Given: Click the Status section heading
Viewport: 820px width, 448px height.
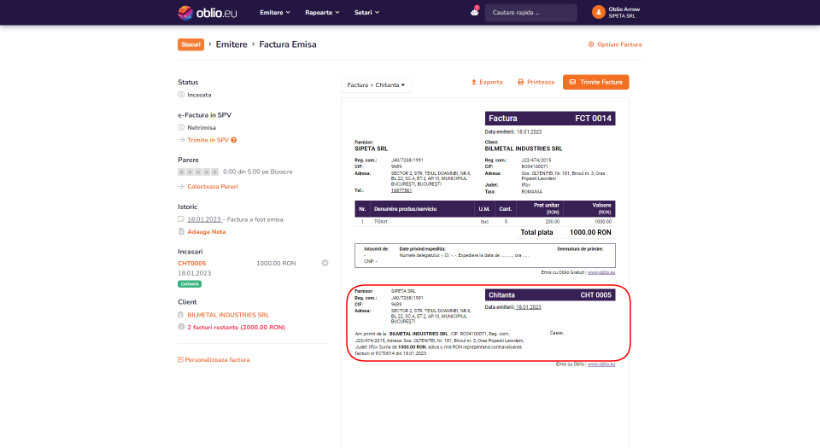Looking at the screenshot, I should click(188, 82).
